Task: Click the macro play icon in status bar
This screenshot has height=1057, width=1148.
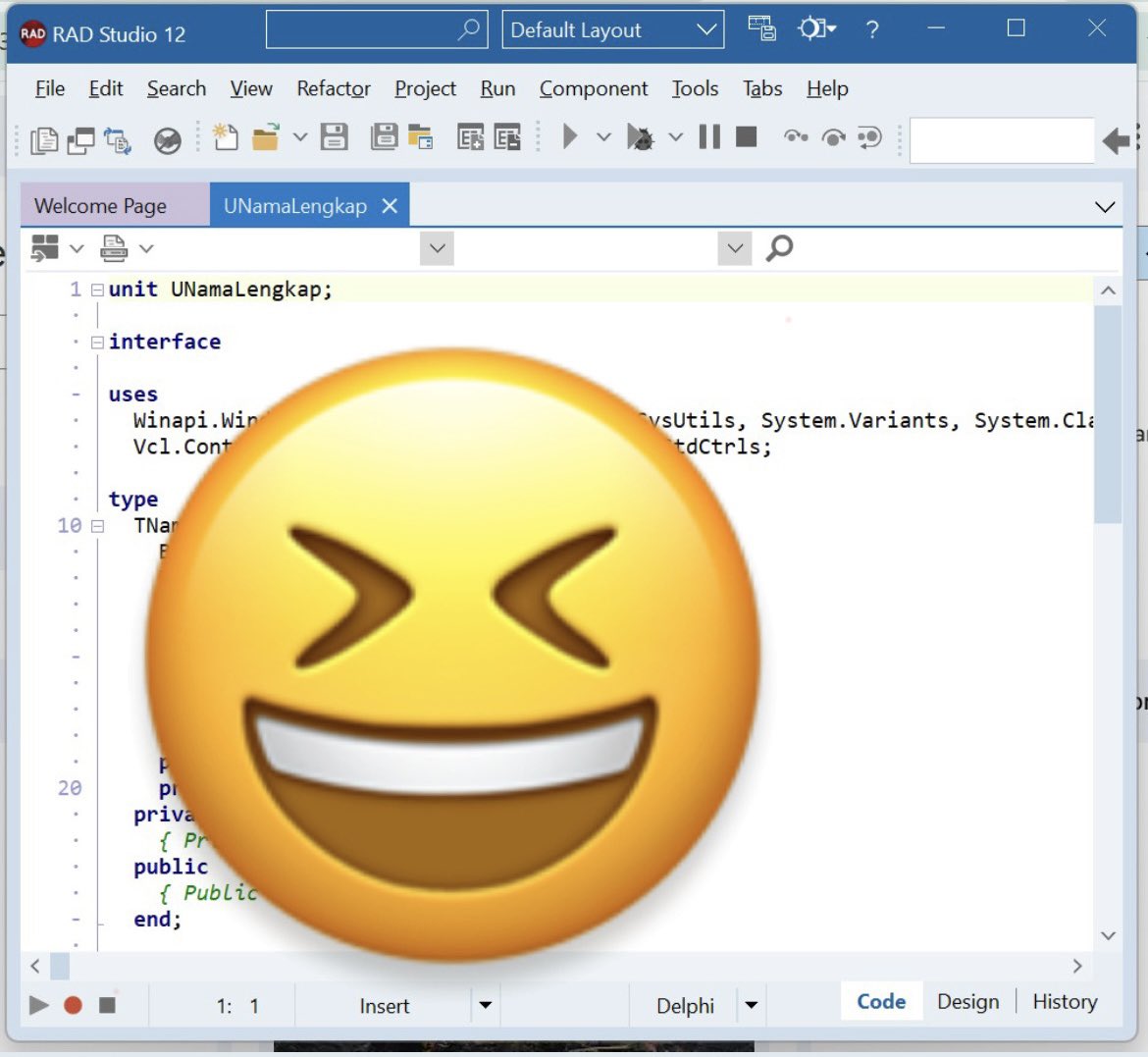Action: (x=39, y=1005)
